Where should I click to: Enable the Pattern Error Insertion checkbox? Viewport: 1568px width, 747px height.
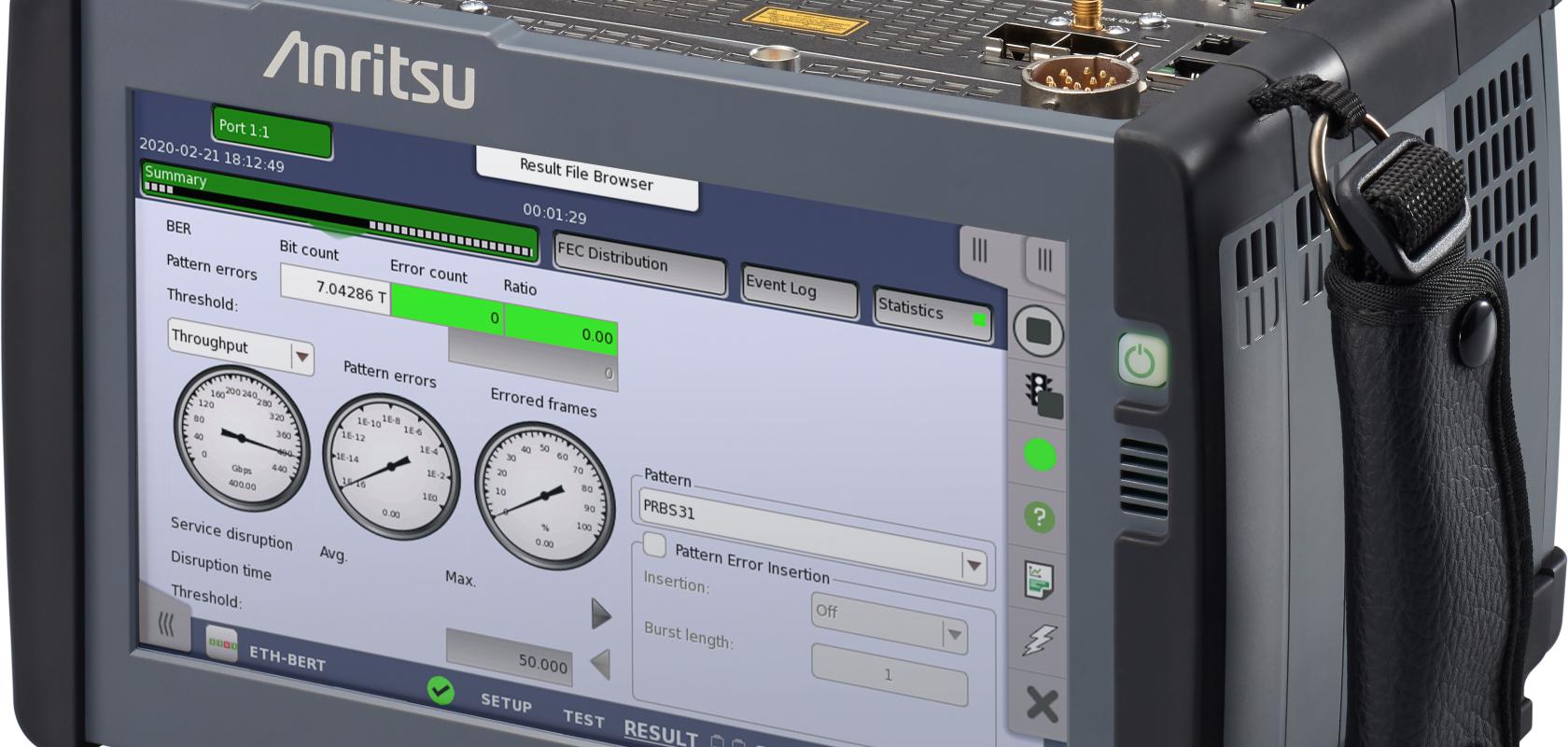point(655,544)
